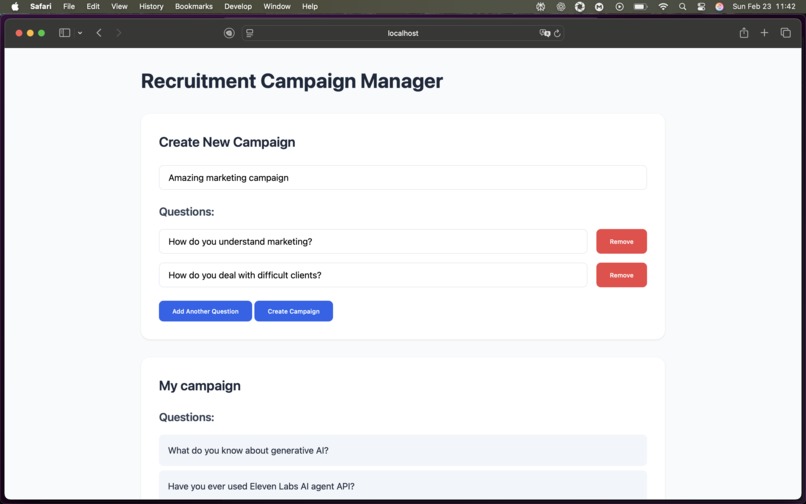Go back to the previous page
The width and height of the screenshot is (806, 504).
tap(99, 33)
